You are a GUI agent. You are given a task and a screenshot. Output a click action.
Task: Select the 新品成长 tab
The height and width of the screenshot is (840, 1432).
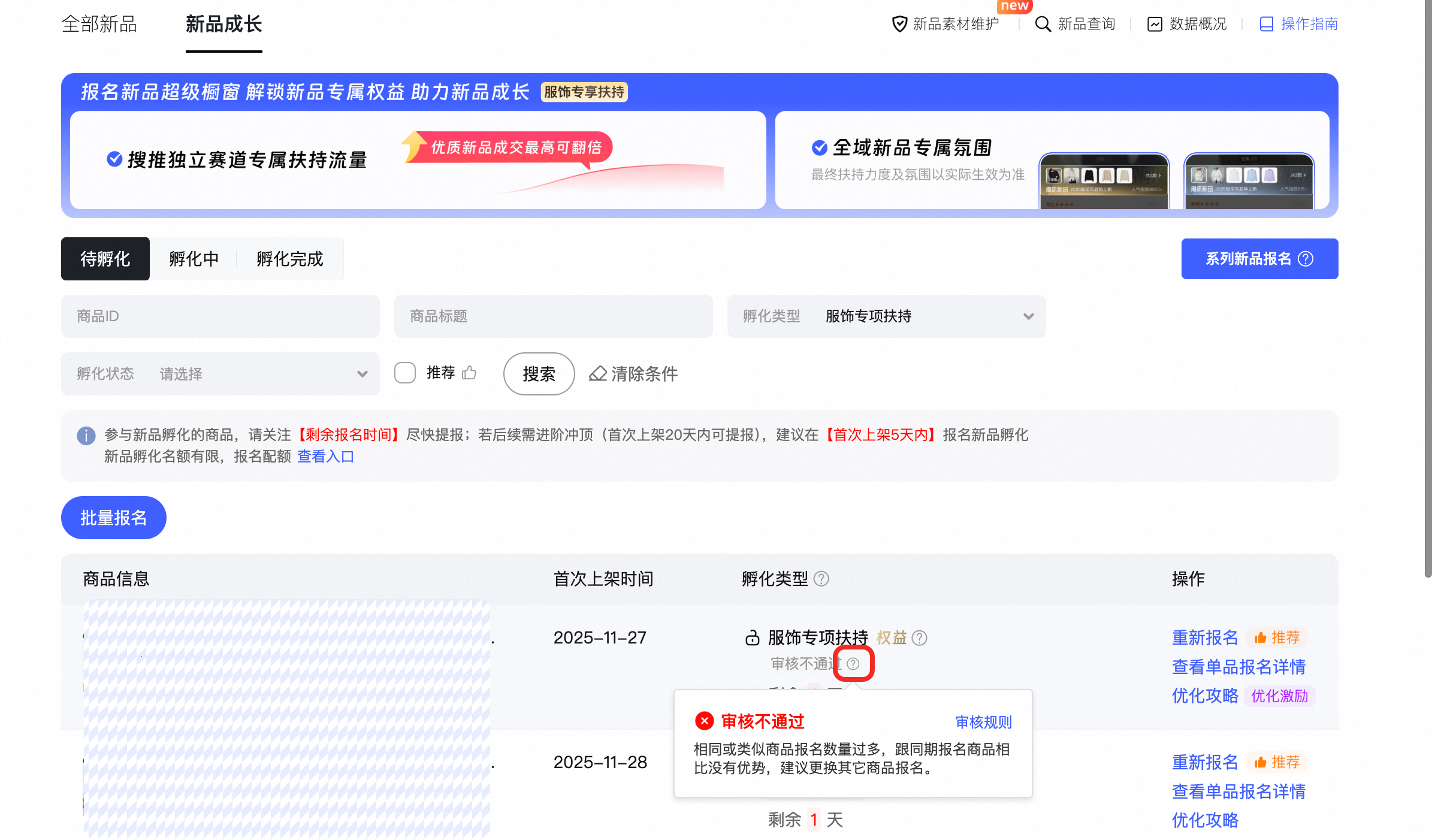[x=223, y=24]
